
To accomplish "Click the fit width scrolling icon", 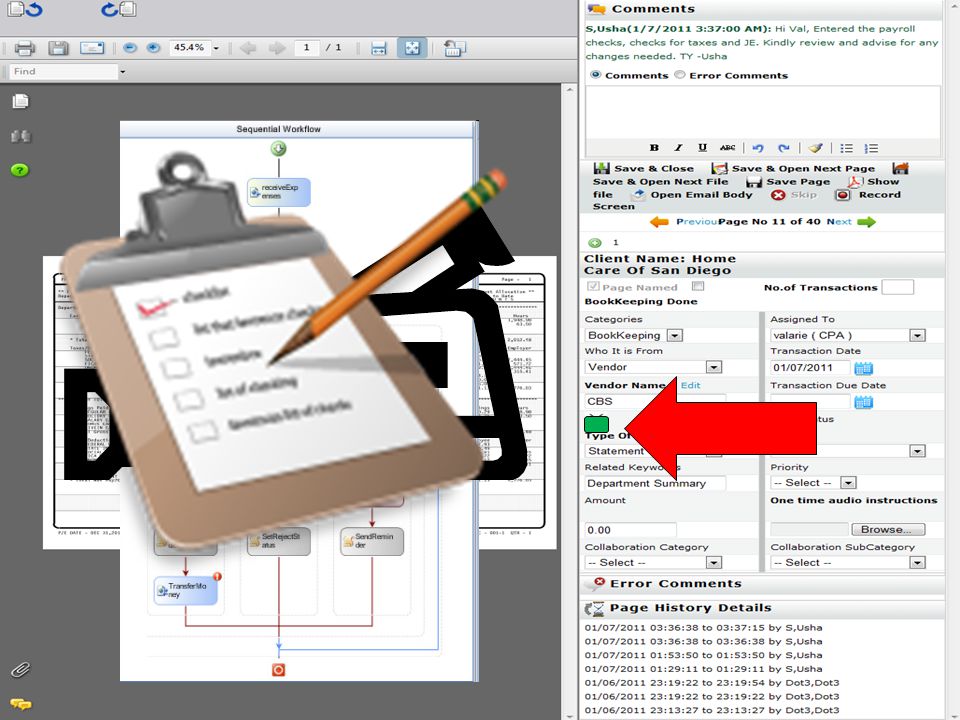I will (x=379, y=48).
